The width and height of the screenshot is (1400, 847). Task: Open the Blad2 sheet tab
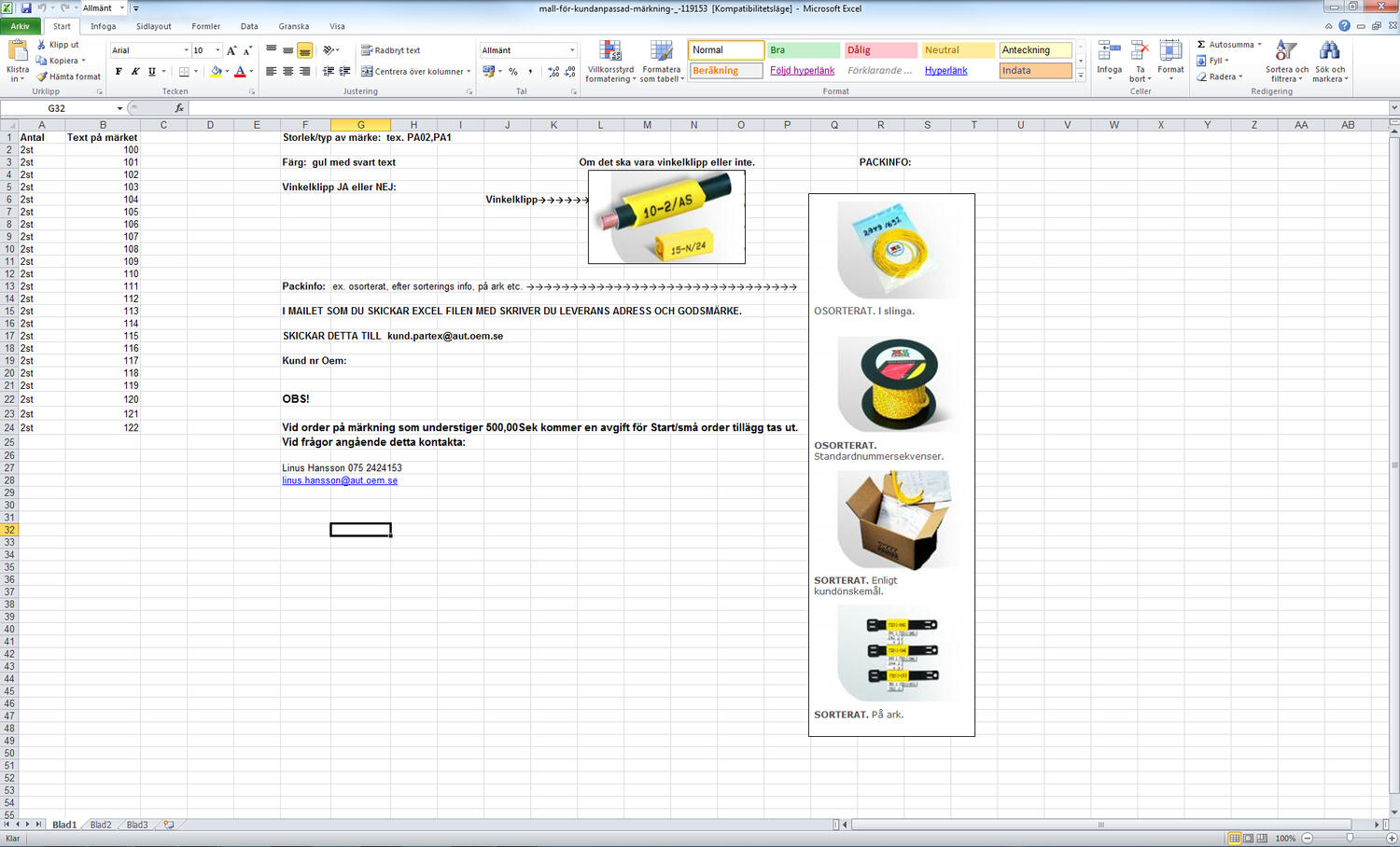tap(101, 825)
